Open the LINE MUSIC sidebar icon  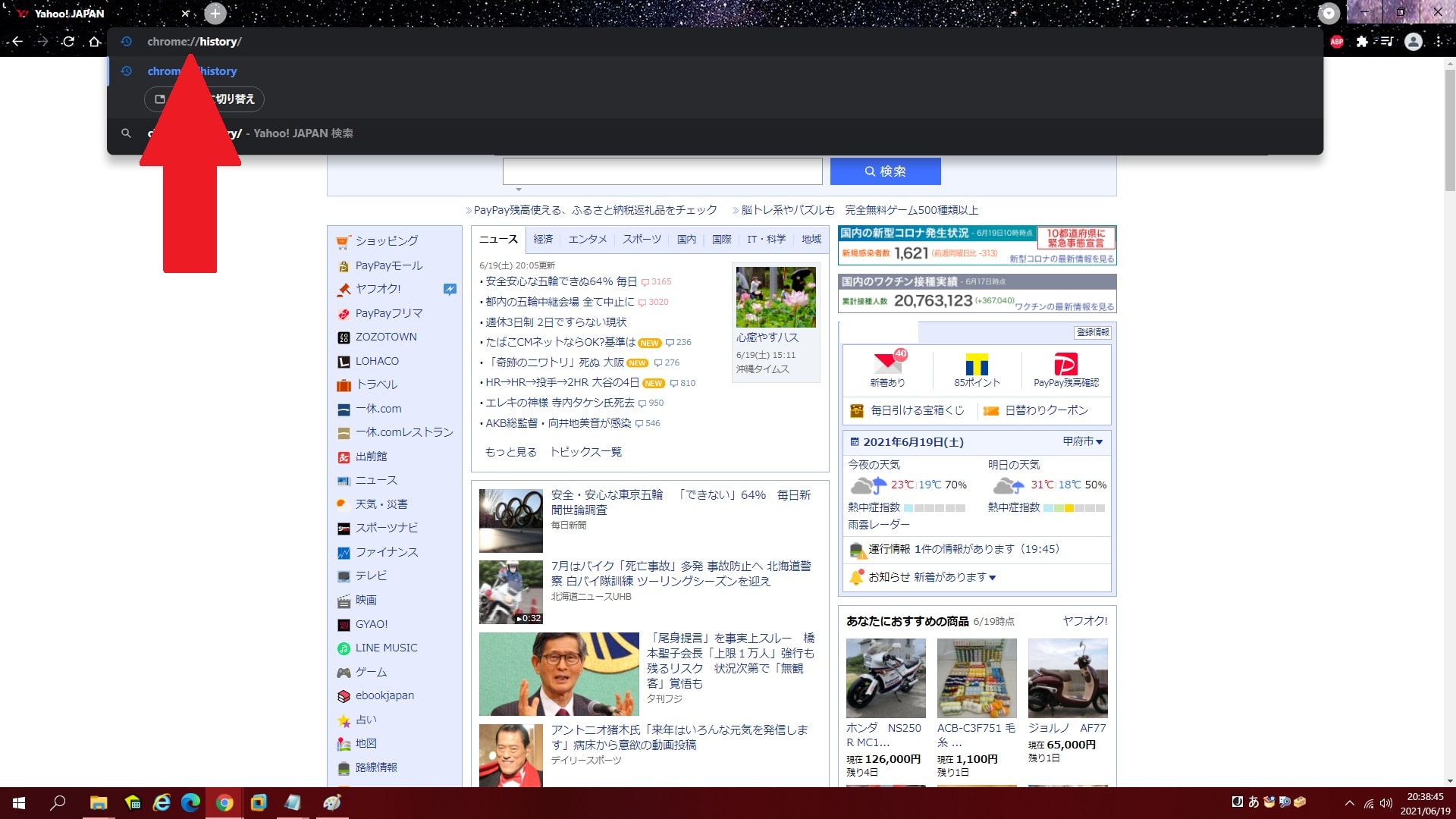coord(344,648)
